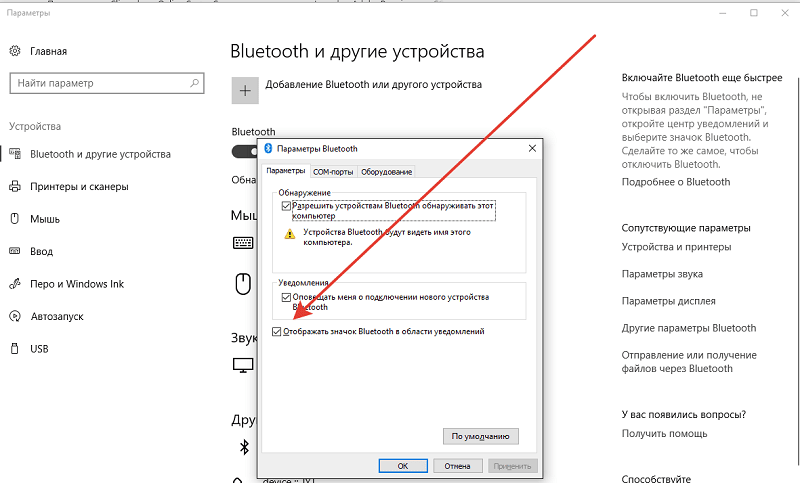The width and height of the screenshot is (800, 483).
Task: Click the mouse device icon in list
Action: point(243,284)
